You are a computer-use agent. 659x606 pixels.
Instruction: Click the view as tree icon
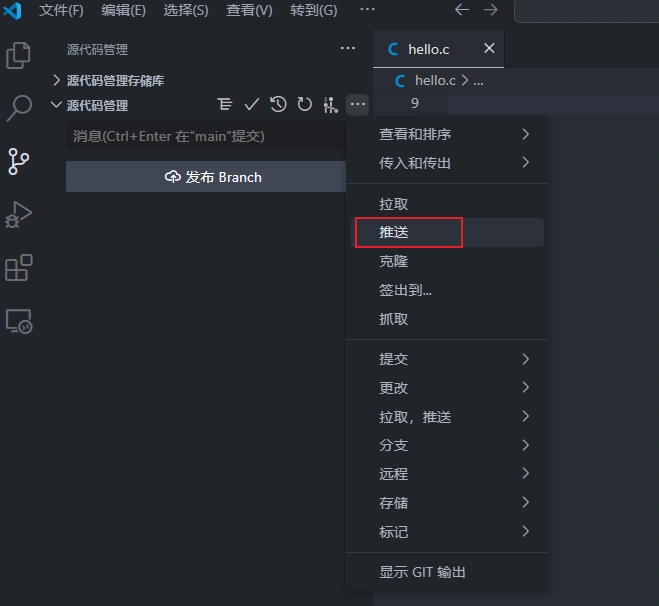pyautogui.click(x=224, y=104)
